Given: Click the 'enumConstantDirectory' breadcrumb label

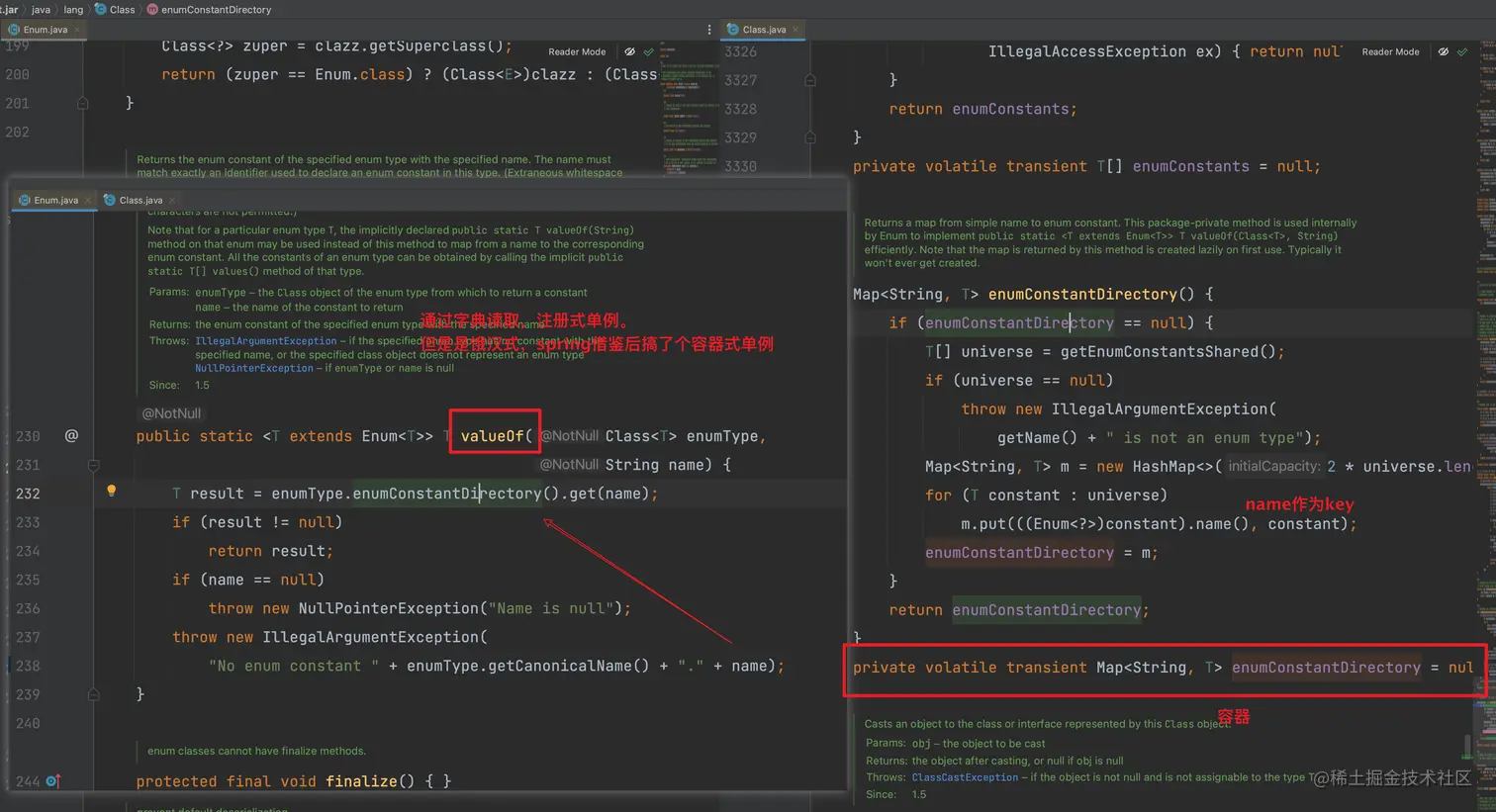Looking at the screenshot, I should [x=217, y=9].
